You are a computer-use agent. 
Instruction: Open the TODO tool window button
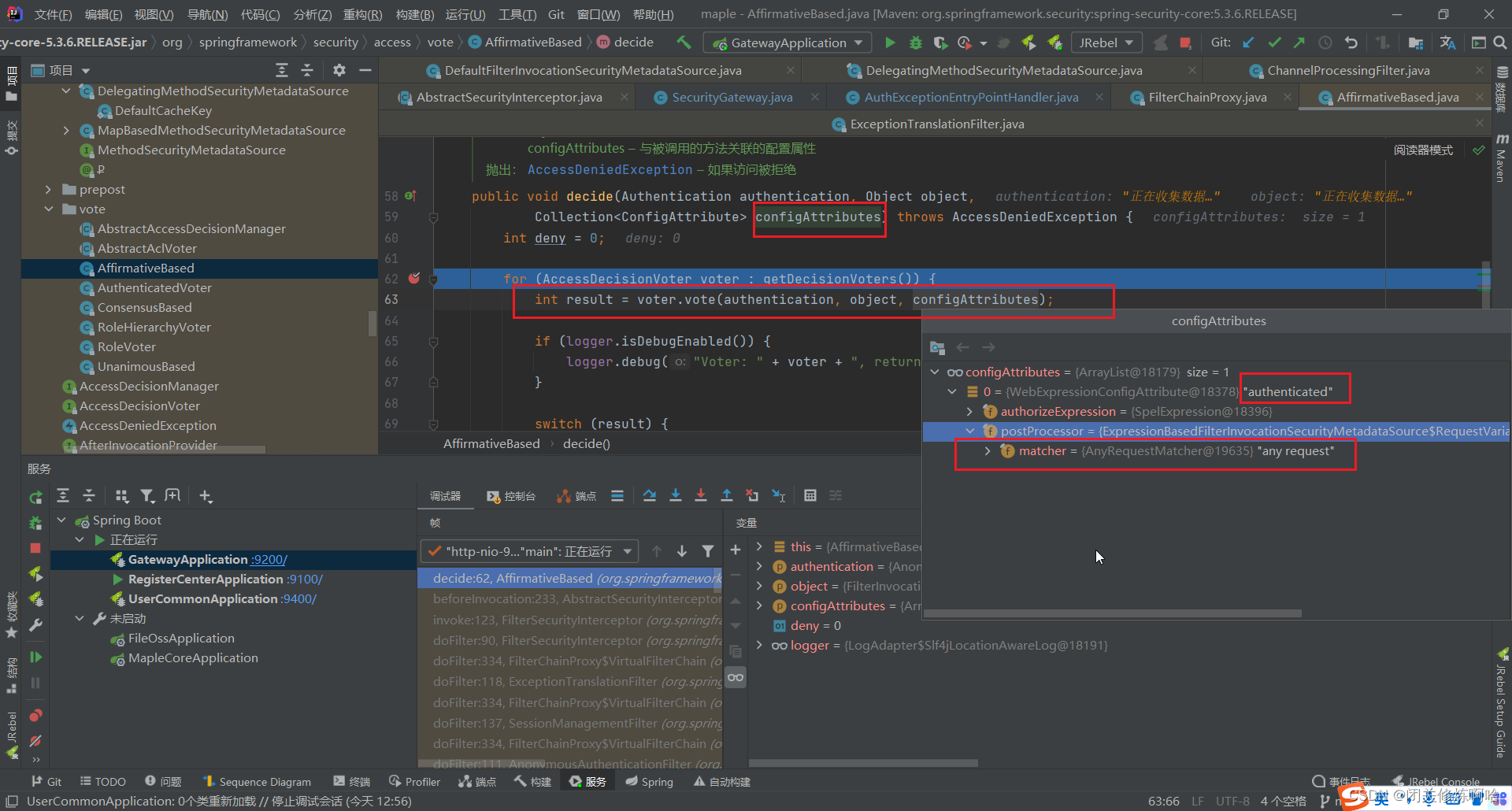click(x=103, y=781)
